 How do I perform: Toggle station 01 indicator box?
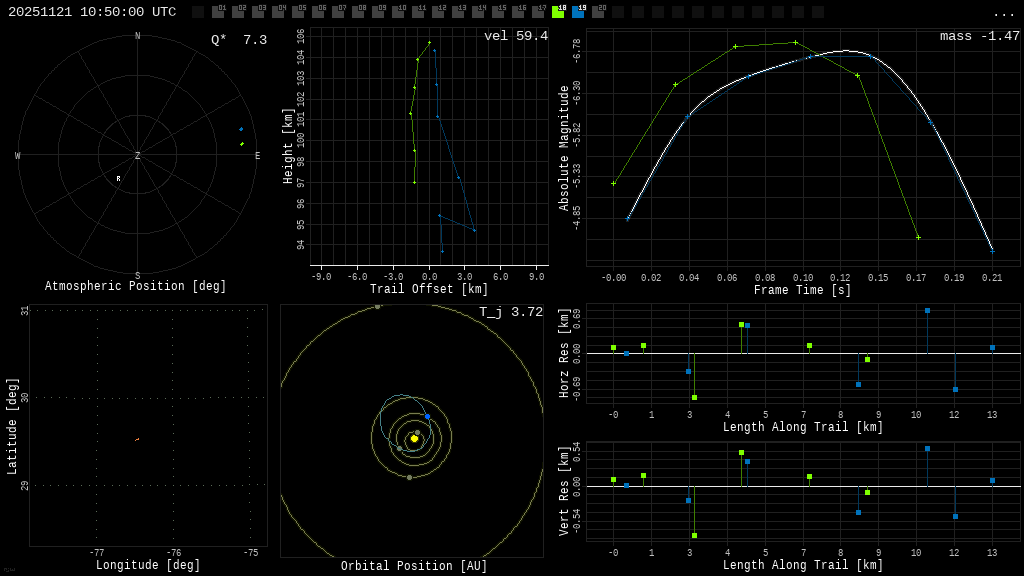pyautogui.click(x=218, y=12)
